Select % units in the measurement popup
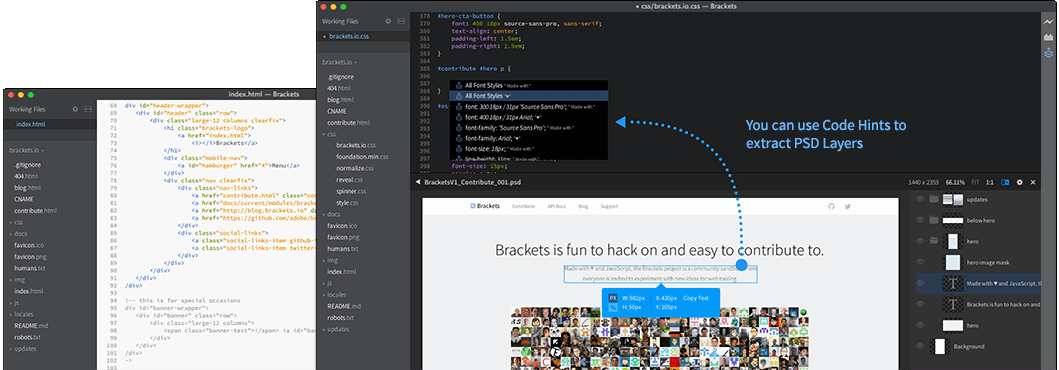Screen dimensions: 1059x370 613,307
